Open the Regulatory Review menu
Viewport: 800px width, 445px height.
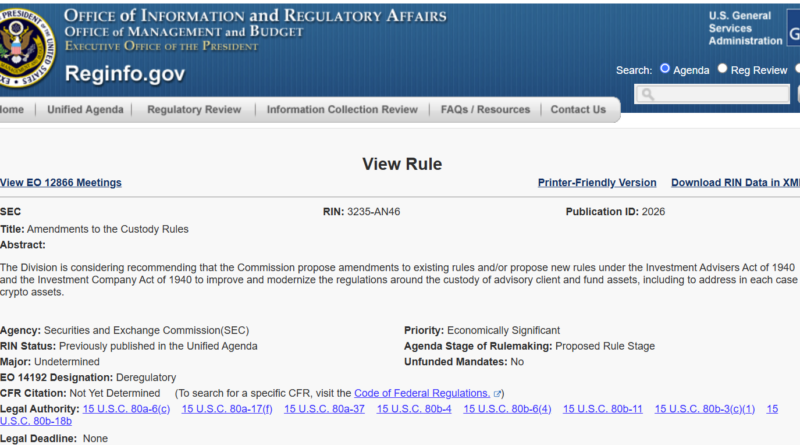pyautogui.click(x=194, y=110)
